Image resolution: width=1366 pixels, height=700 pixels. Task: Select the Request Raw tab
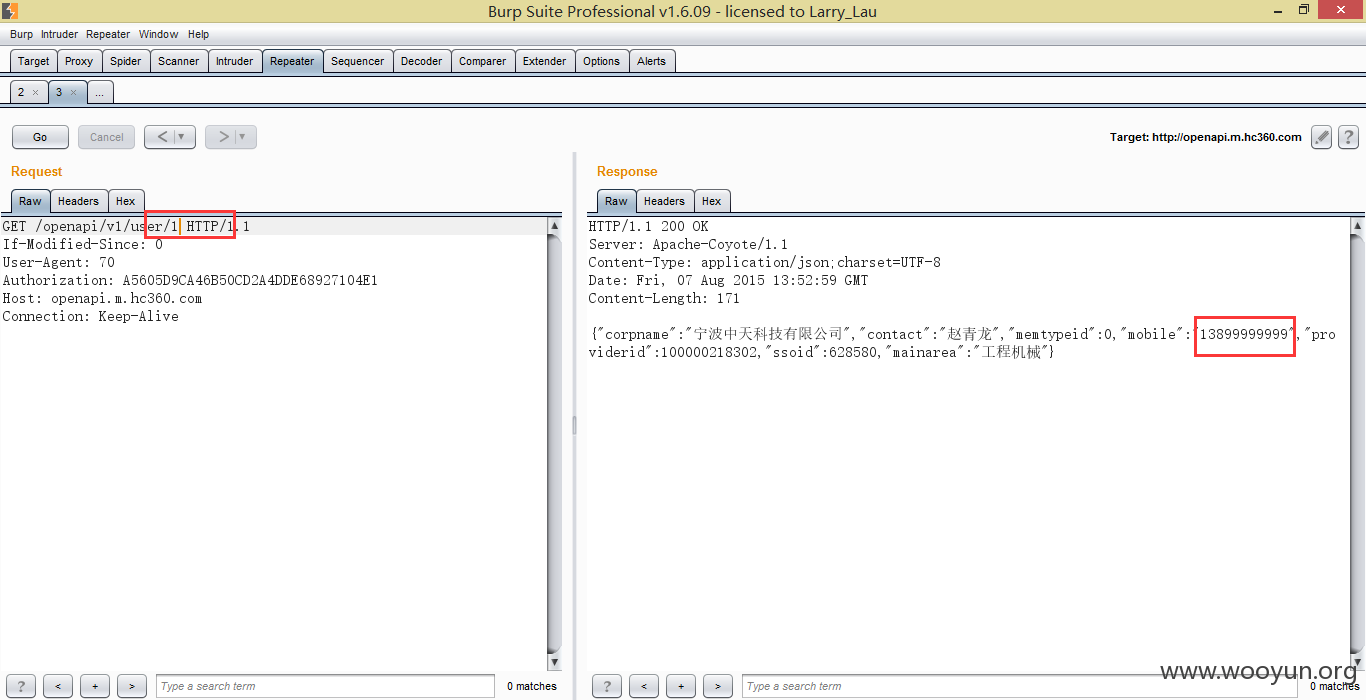pyautogui.click(x=30, y=201)
